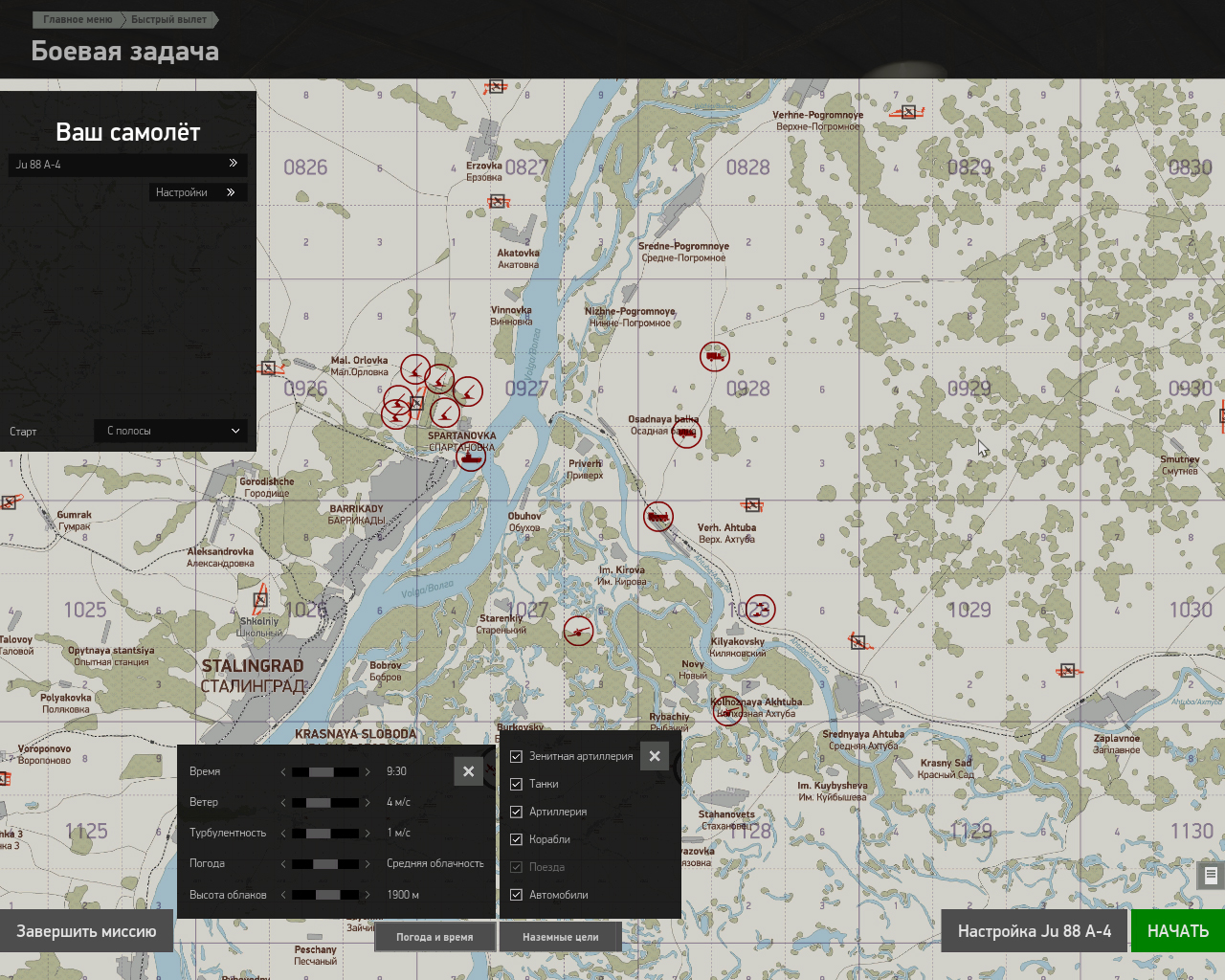Go back to Главное меню breadcrumb
The width and height of the screenshot is (1225, 980).
[78, 19]
